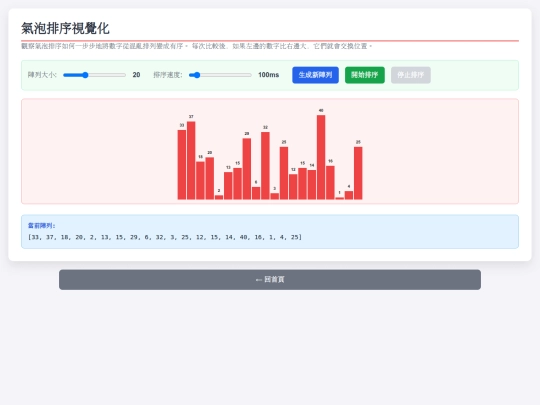Select the bar labeled 12

[293, 187]
